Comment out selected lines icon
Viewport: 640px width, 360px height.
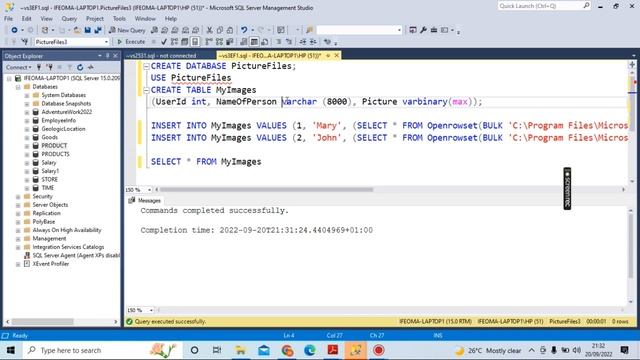click(x=279, y=42)
